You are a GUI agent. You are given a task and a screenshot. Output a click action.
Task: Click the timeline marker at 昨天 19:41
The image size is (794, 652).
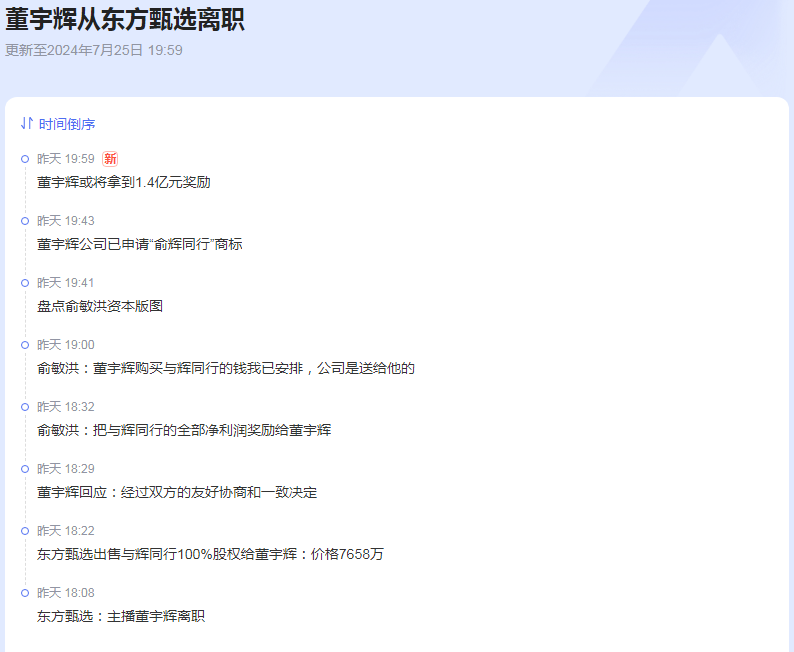point(25,283)
